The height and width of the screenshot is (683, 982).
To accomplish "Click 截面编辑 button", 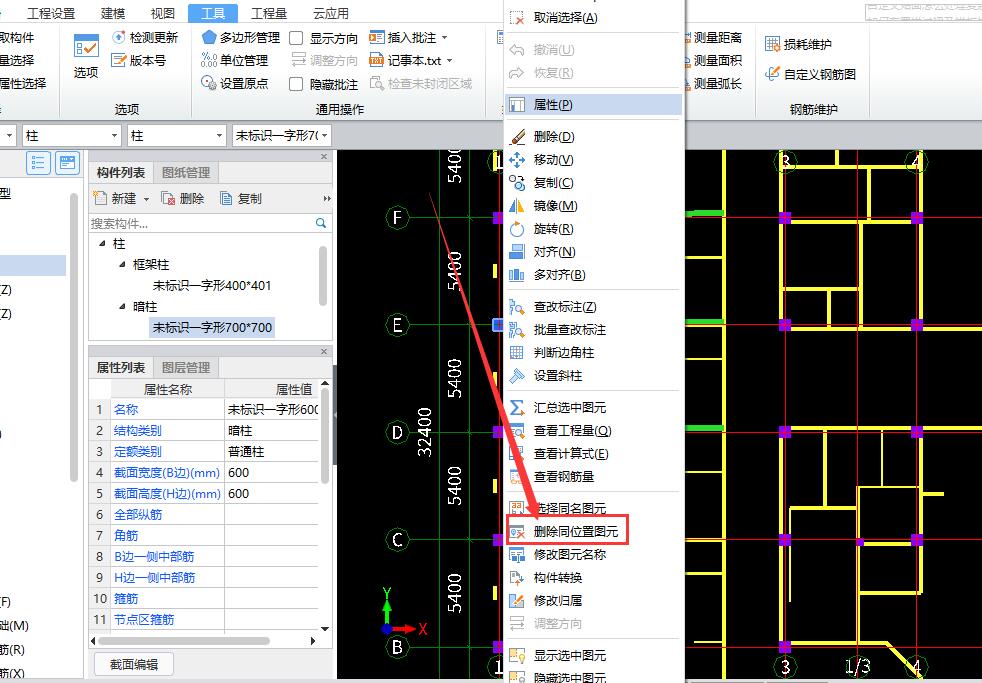I will [x=133, y=664].
